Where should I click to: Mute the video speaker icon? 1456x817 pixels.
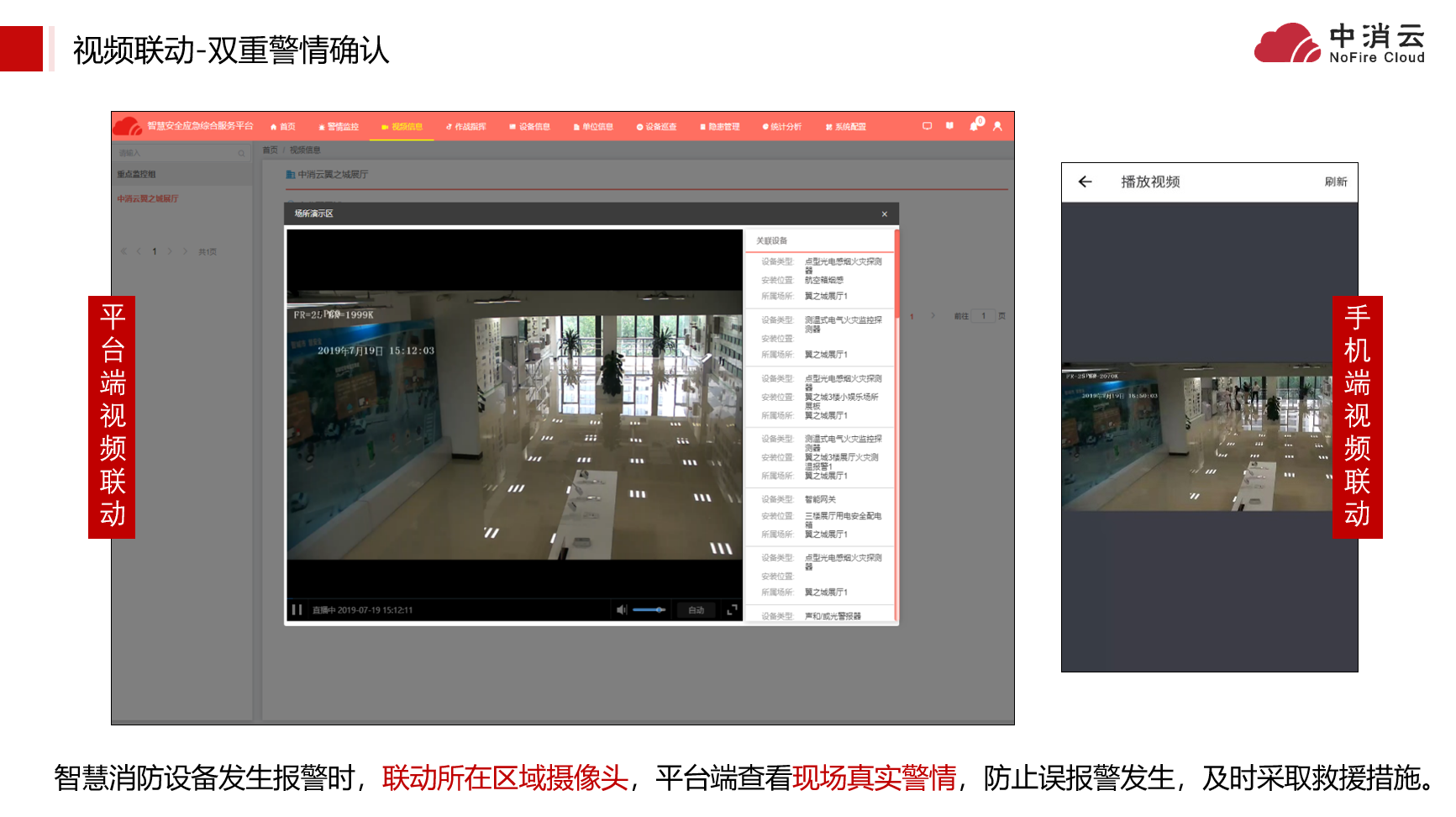(x=621, y=609)
